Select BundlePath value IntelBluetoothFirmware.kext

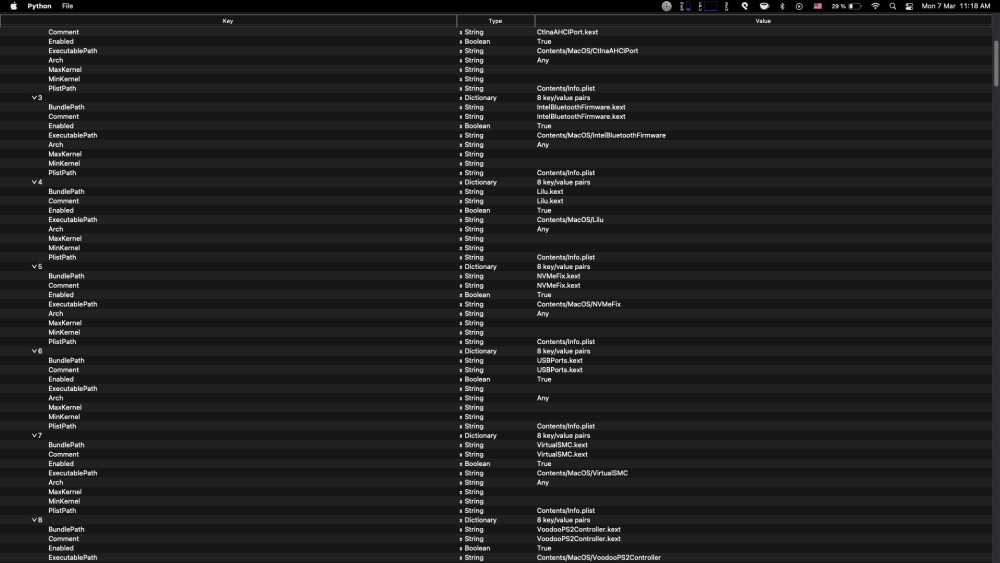tap(581, 107)
